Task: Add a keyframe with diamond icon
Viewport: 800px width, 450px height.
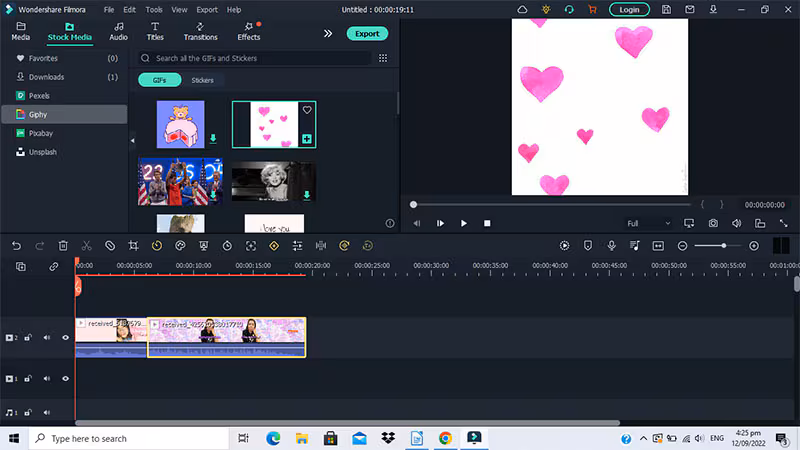Action: (x=274, y=246)
